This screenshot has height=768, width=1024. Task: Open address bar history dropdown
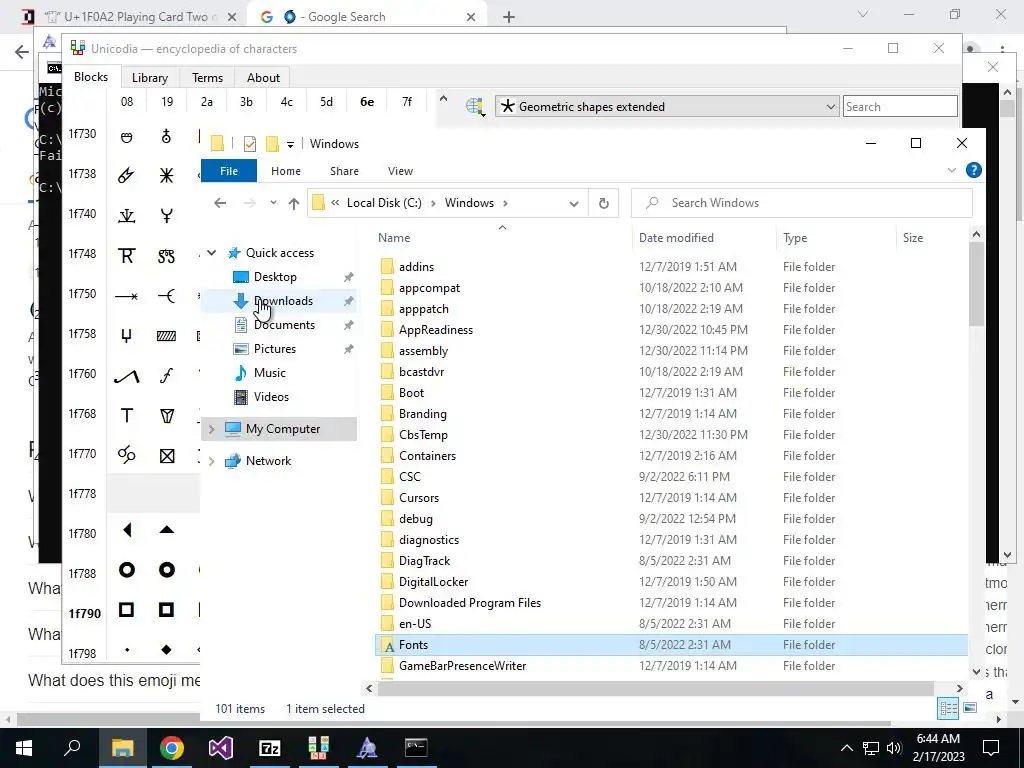coord(573,204)
